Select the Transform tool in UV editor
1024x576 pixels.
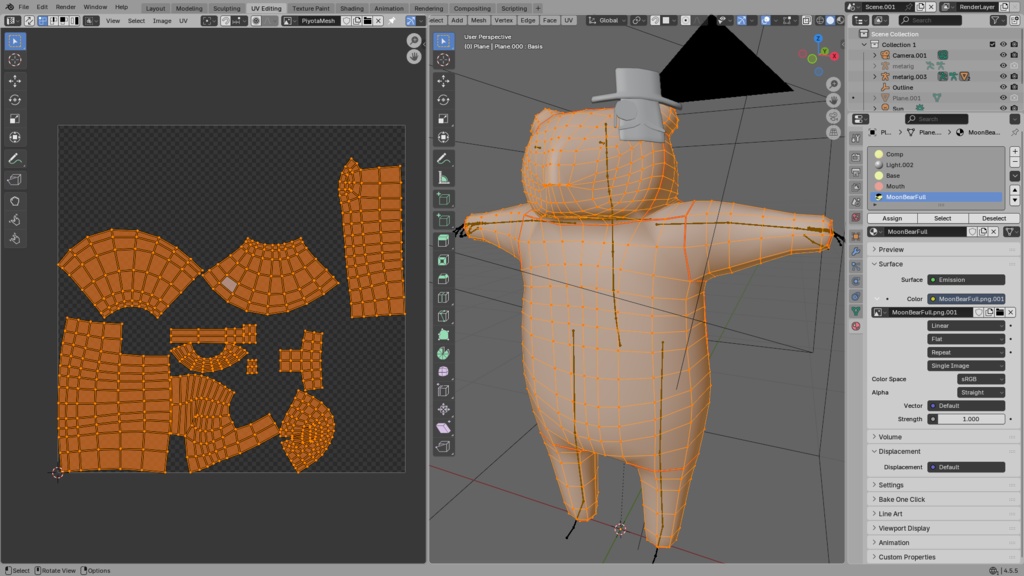point(15,138)
